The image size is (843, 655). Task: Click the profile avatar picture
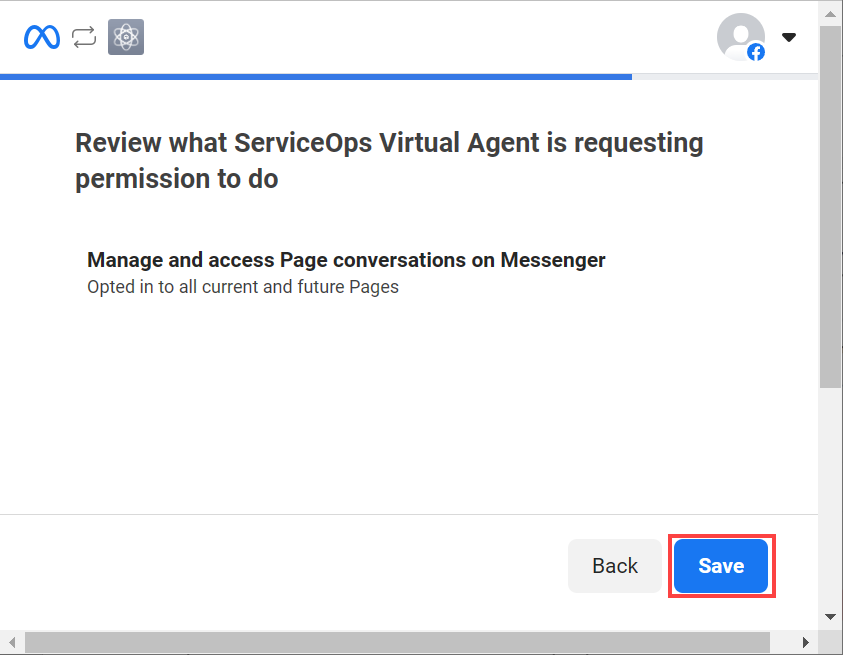pyautogui.click(x=741, y=37)
